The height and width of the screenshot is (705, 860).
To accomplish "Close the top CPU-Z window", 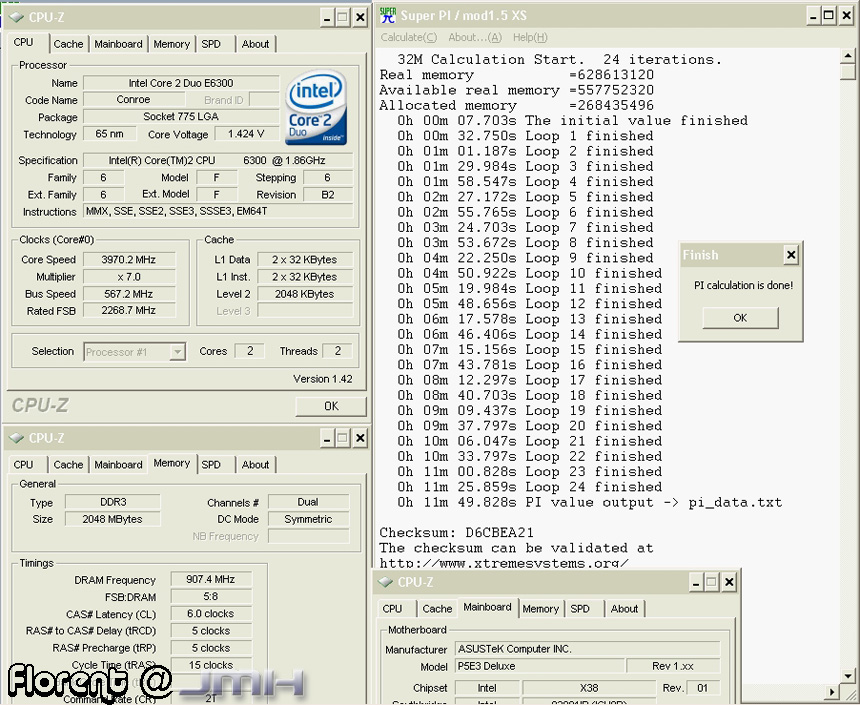I will click(360, 18).
